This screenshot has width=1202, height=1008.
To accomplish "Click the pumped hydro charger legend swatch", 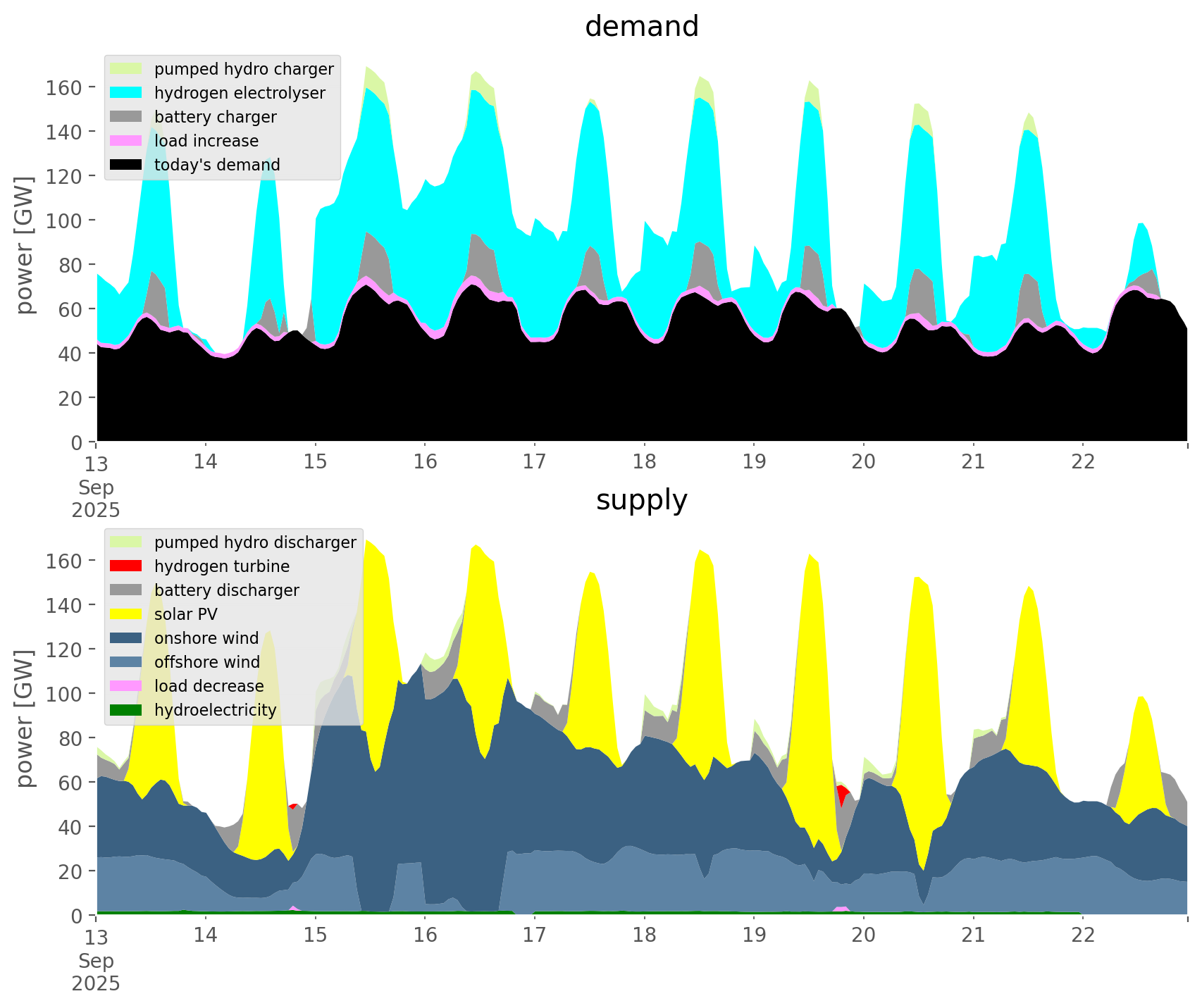I will (x=126, y=69).
